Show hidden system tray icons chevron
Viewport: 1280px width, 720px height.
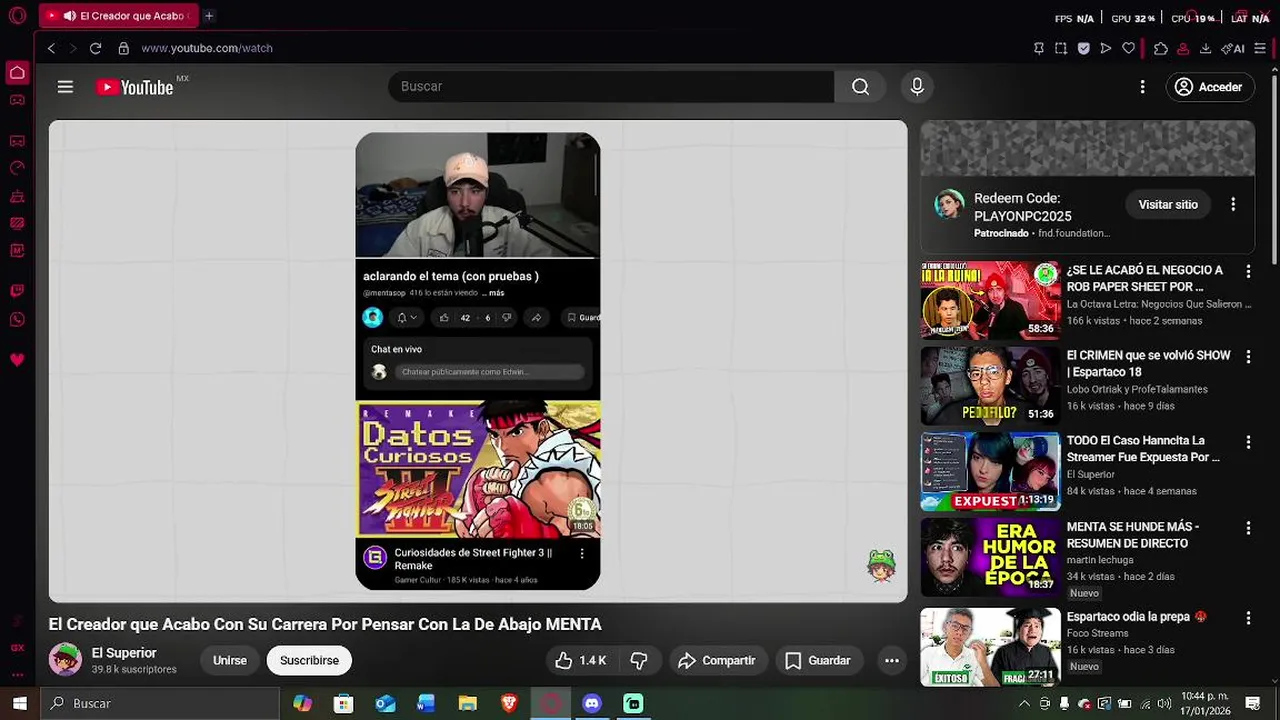[x=1023, y=703]
